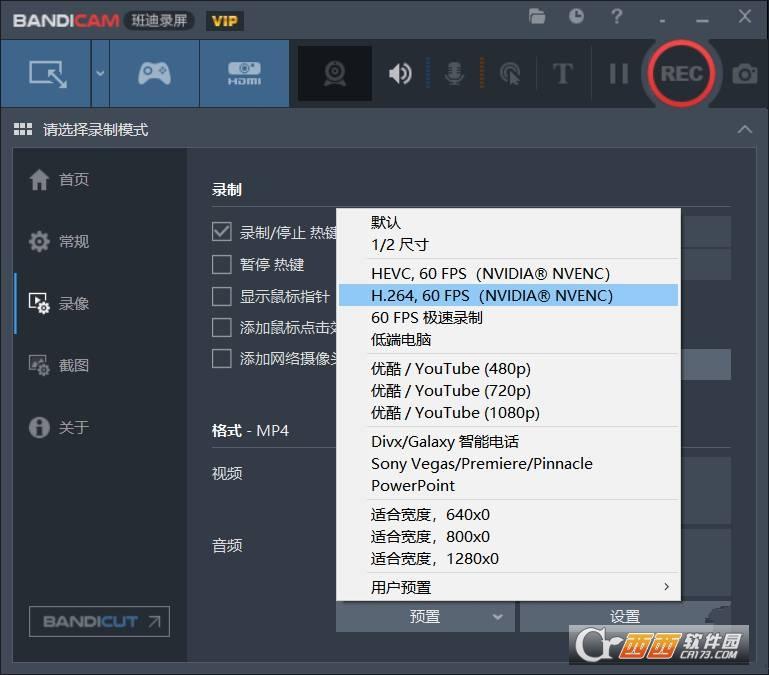Choose the 1/2 尺寸 preset
The image size is (769, 675).
(508, 244)
